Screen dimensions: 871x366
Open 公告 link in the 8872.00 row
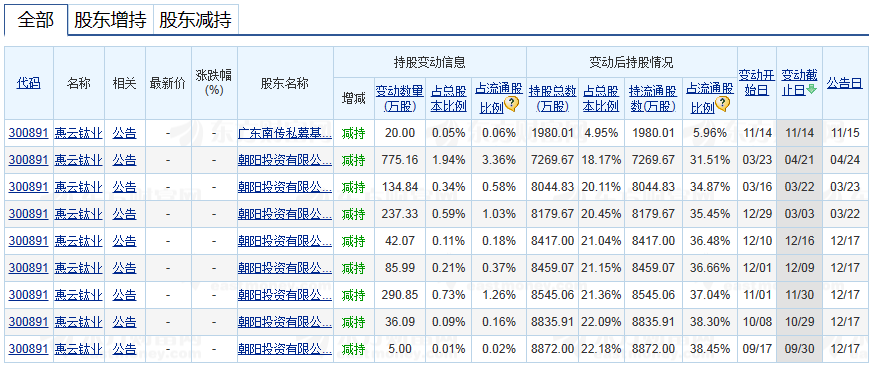124,349
